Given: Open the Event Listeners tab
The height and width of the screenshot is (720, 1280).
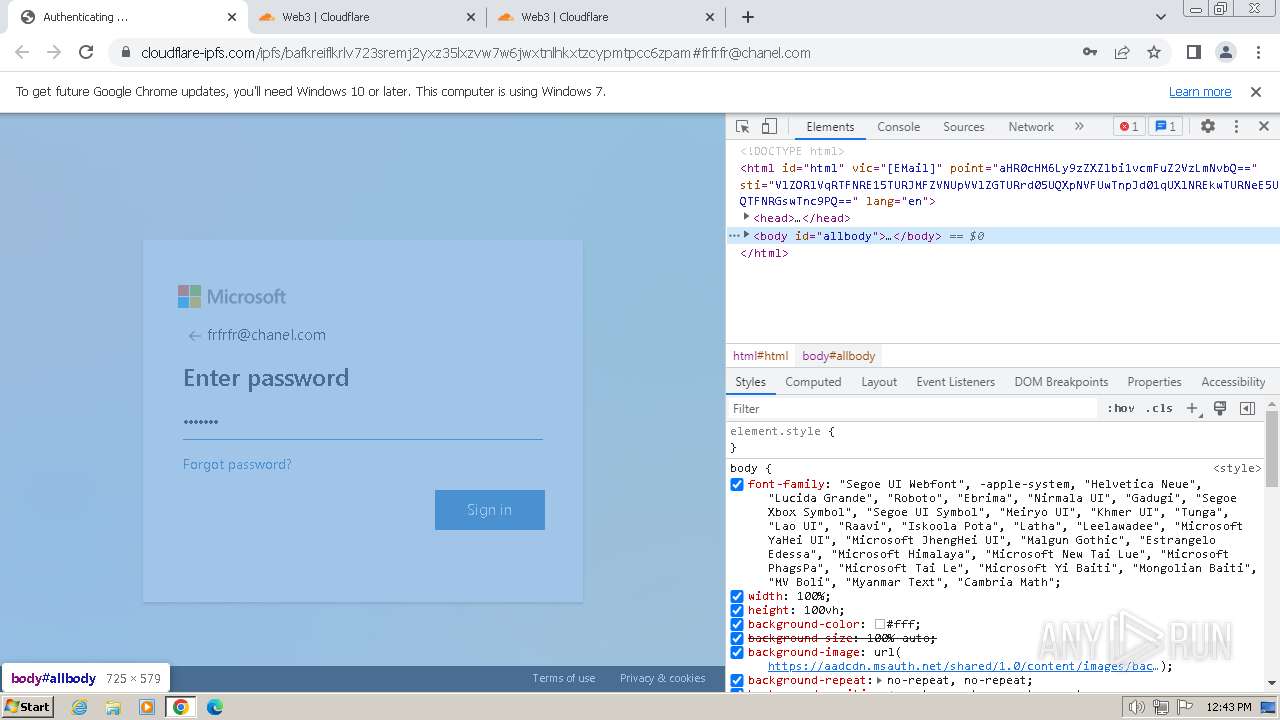Looking at the screenshot, I should (x=956, y=382).
